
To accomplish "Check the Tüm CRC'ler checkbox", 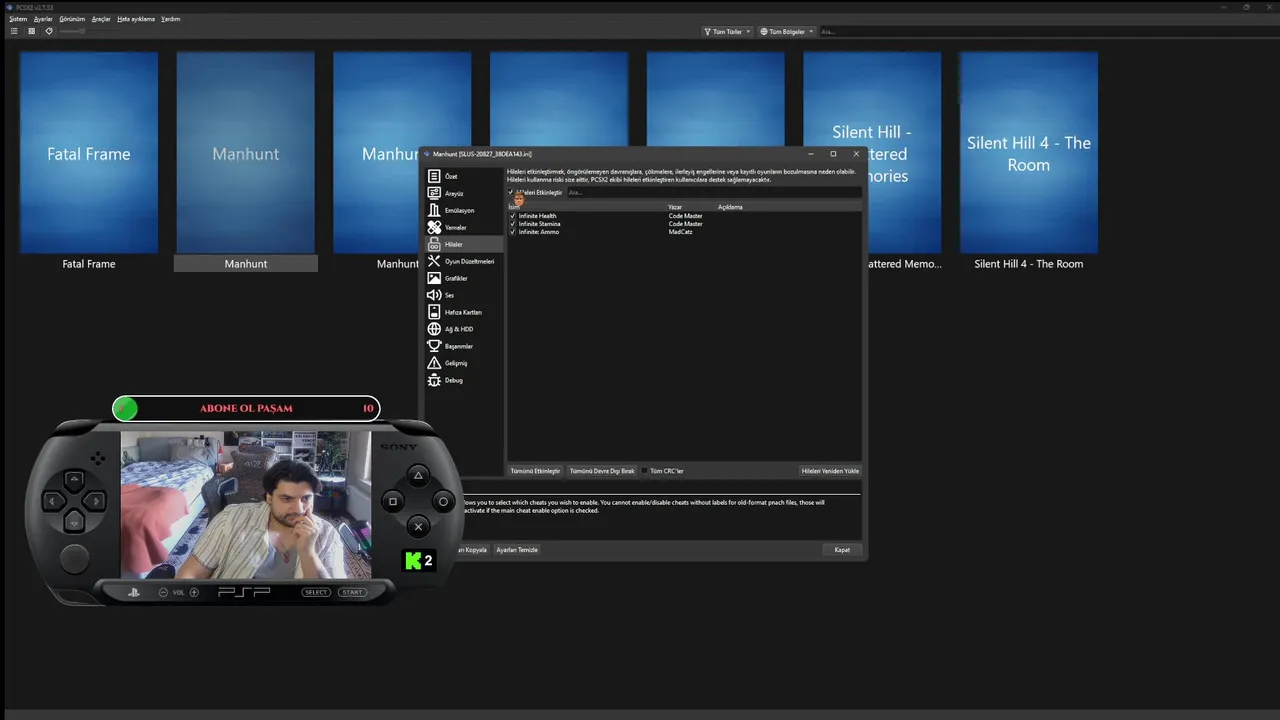I will point(645,471).
